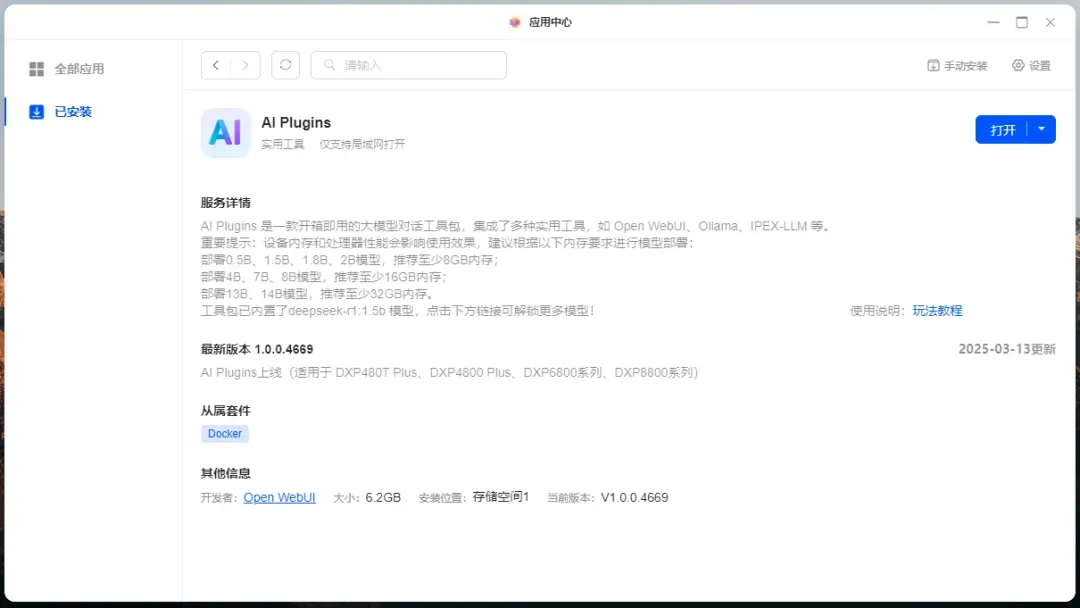Click the 最新版本 1.0.0.4669 heading
The height and width of the screenshot is (608, 1080).
coord(257,349)
